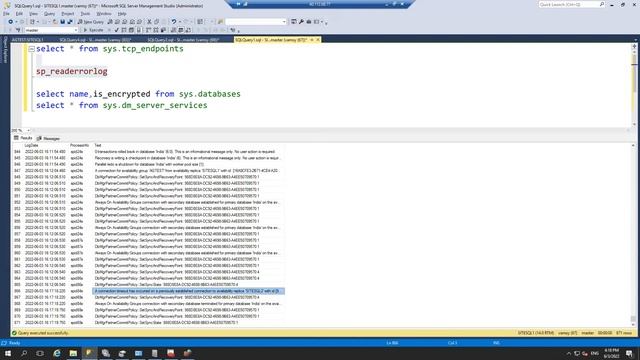The width and height of the screenshot is (640, 360).
Task: Switch to the first AGTEST query tab
Action: click(27, 40)
